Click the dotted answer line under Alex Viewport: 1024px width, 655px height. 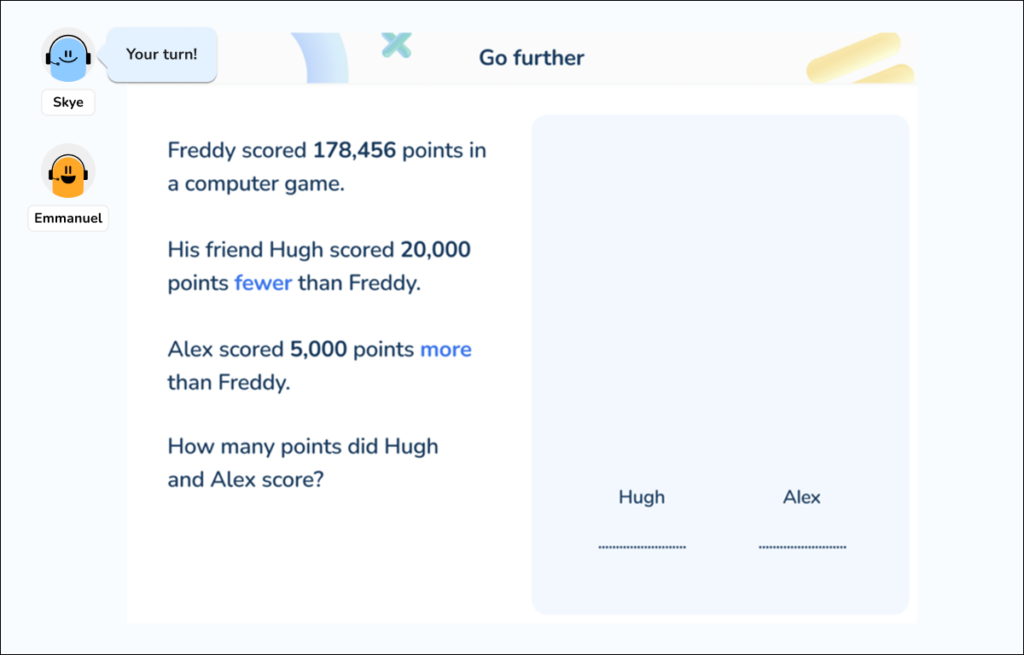click(802, 547)
